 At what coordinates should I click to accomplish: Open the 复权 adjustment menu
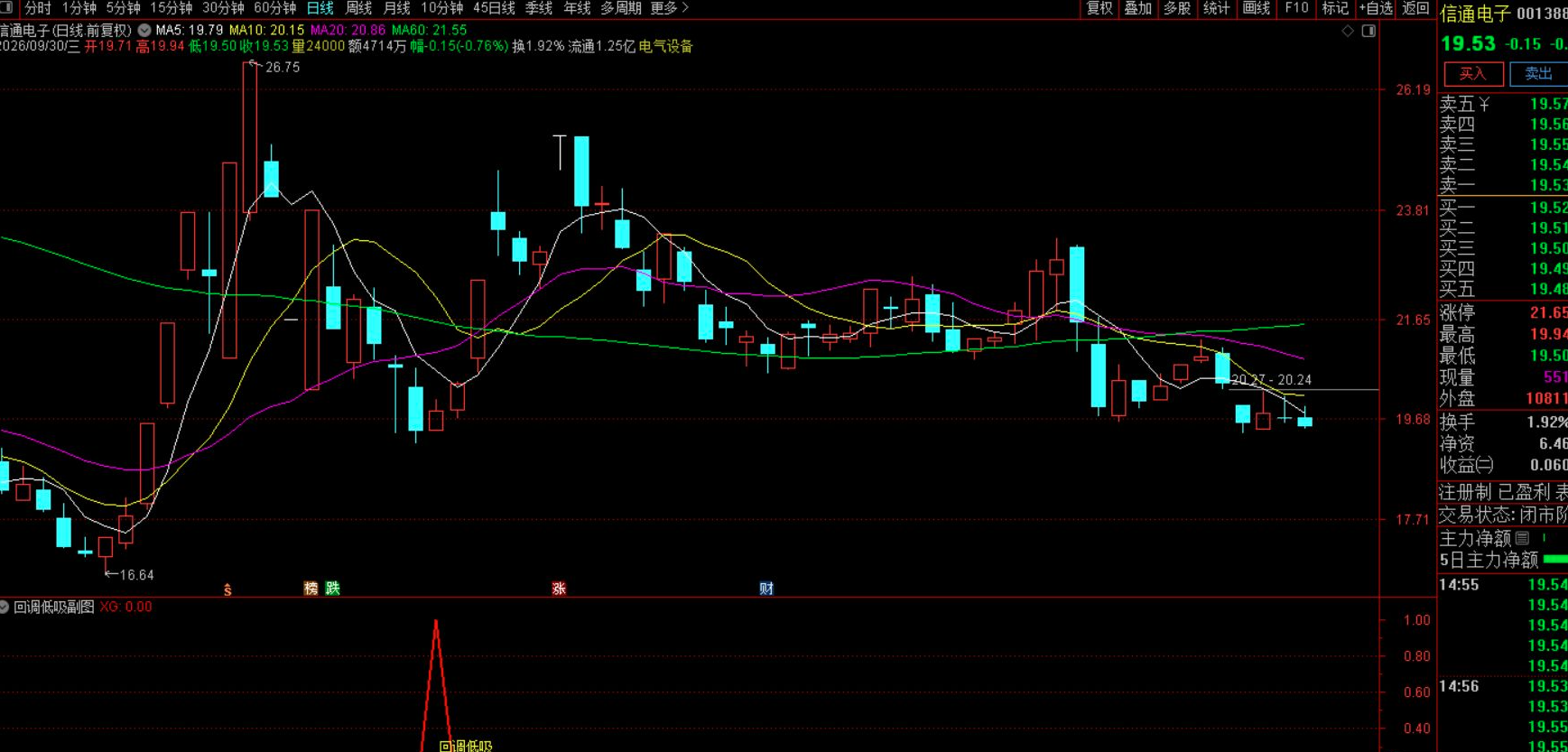click(x=1099, y=8)
